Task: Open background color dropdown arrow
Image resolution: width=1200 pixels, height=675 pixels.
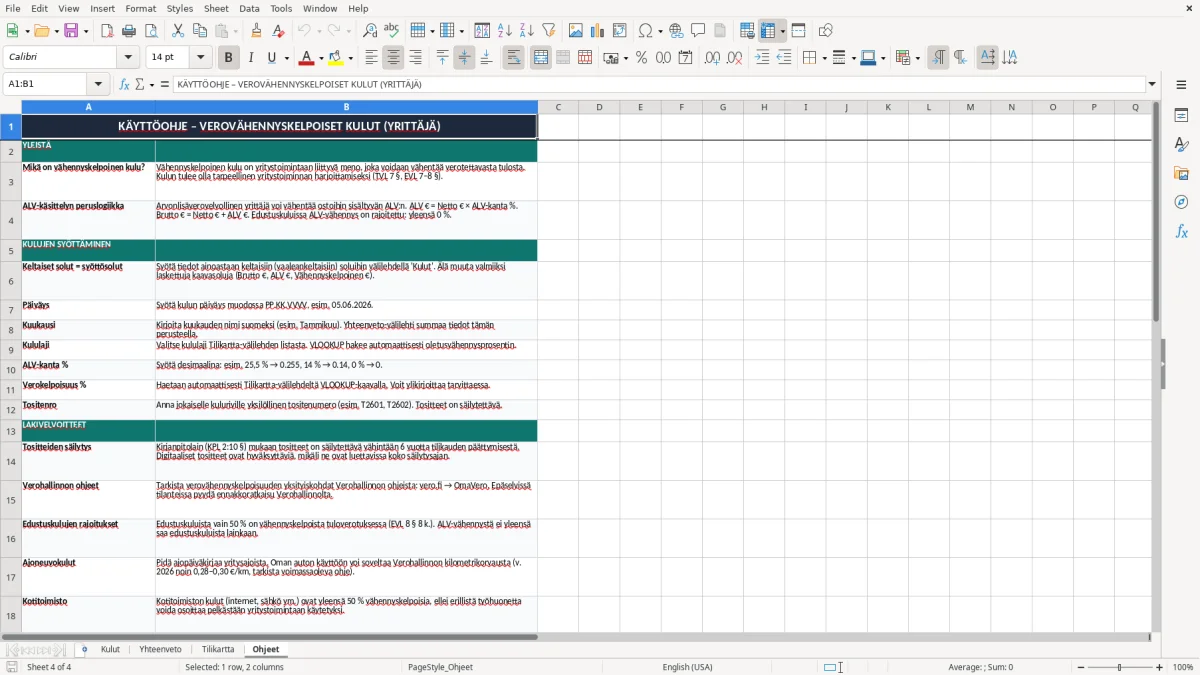Action: (350, 58)
